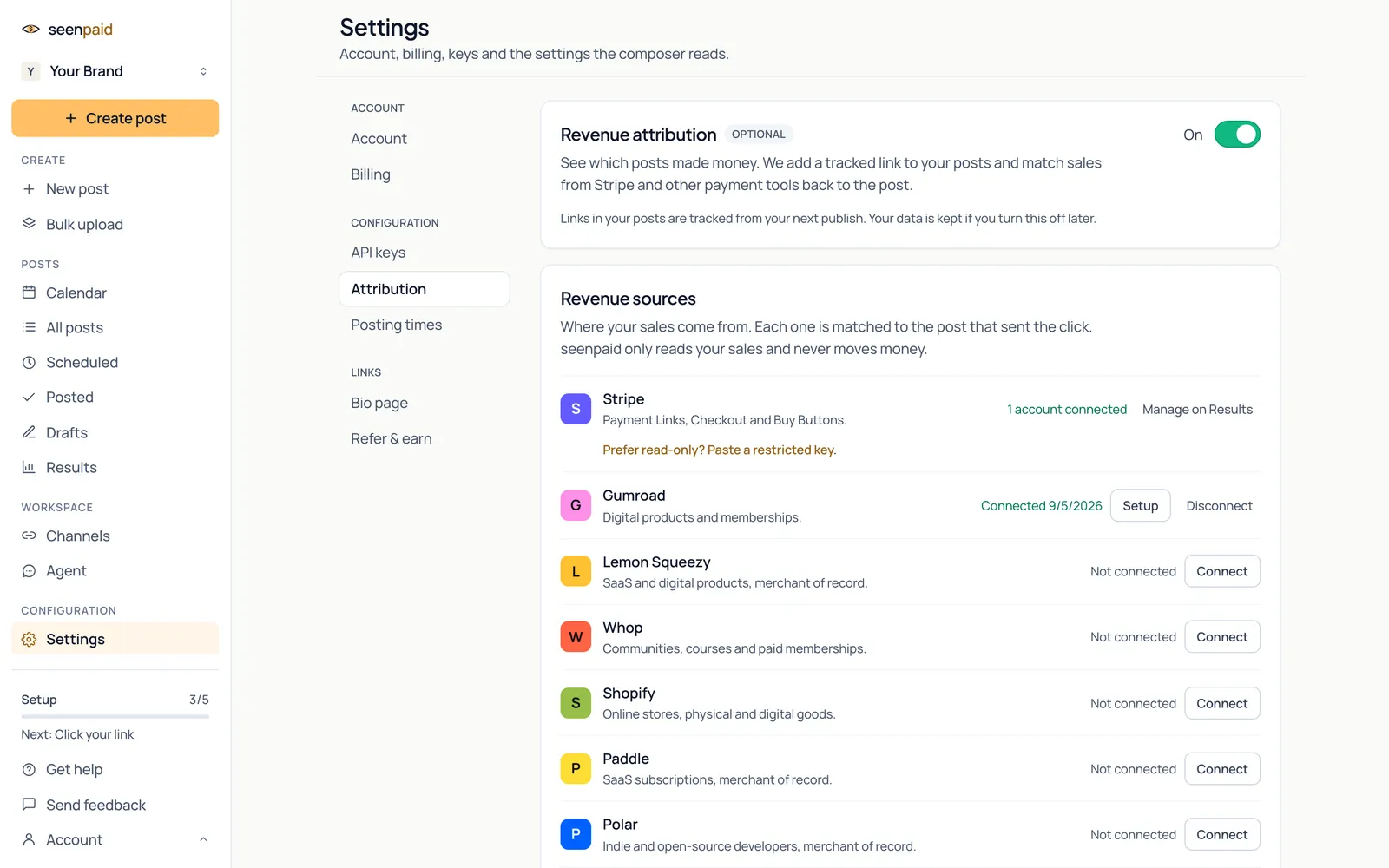Click the orange Whop W icon
This screenshot has width=1389, height=868.
[x=576, y=637]
